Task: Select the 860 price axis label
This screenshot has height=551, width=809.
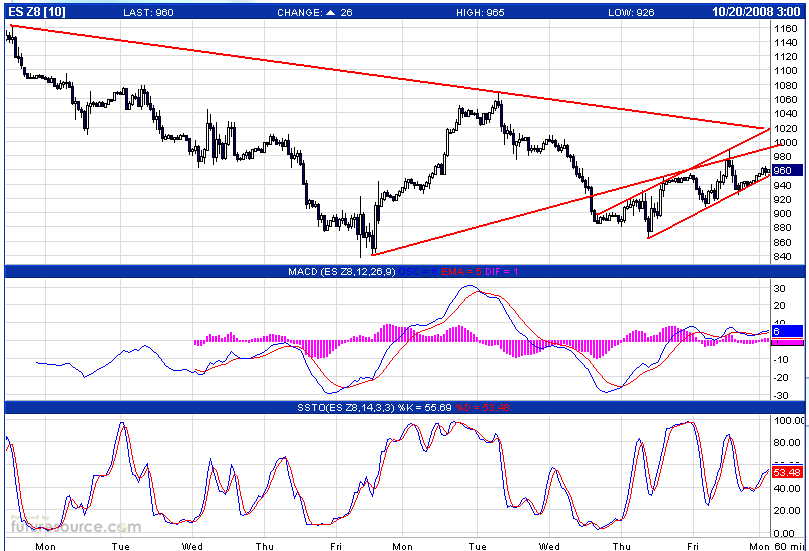Action: 782,242
